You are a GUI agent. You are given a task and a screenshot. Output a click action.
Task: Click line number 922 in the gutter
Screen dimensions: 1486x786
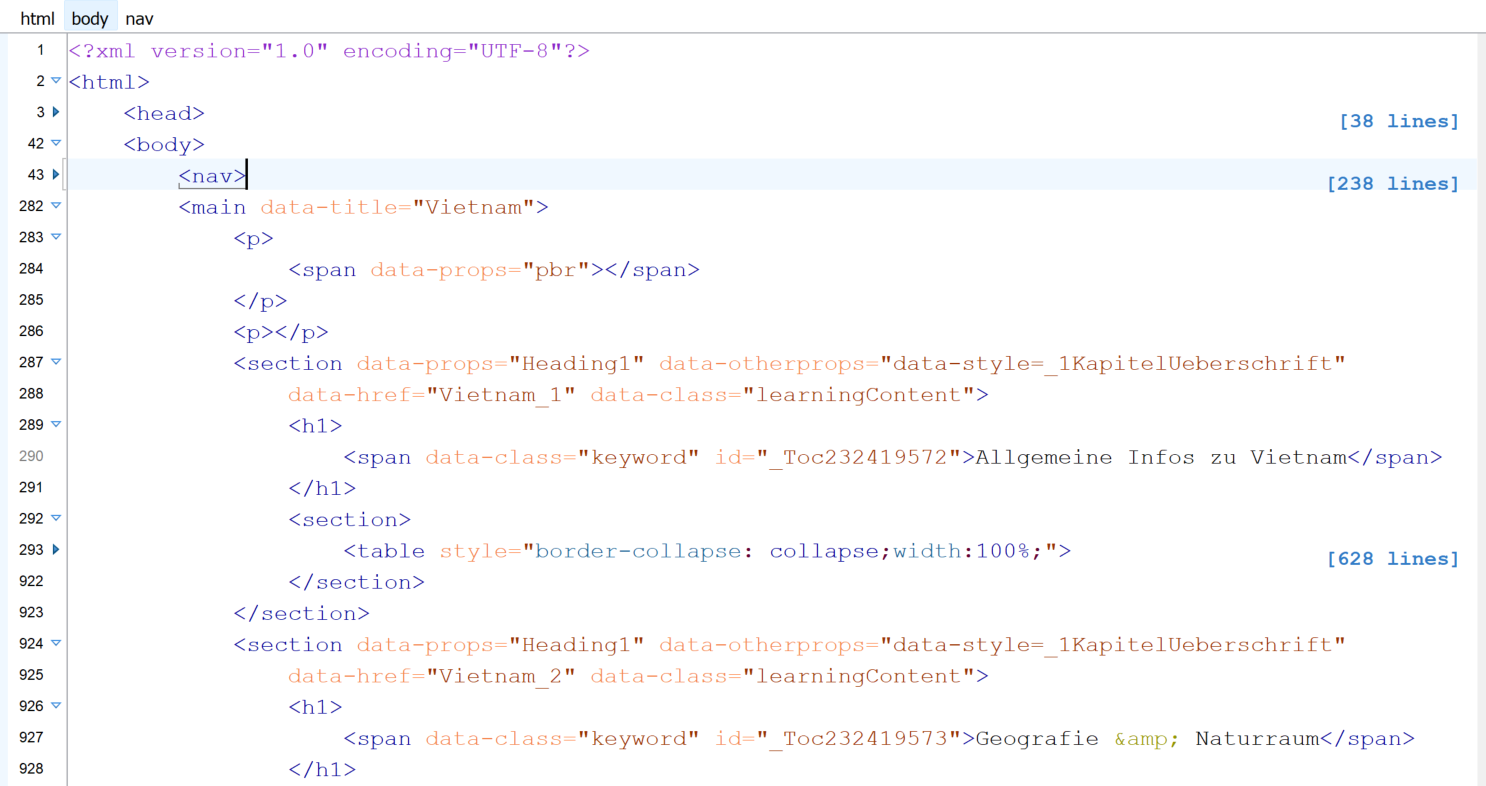pos(31,581)
